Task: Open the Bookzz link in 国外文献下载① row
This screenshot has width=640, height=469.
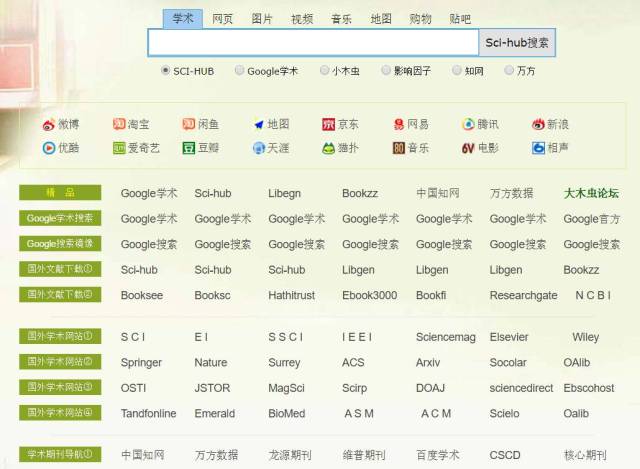Action: click(x=581, y=270)
